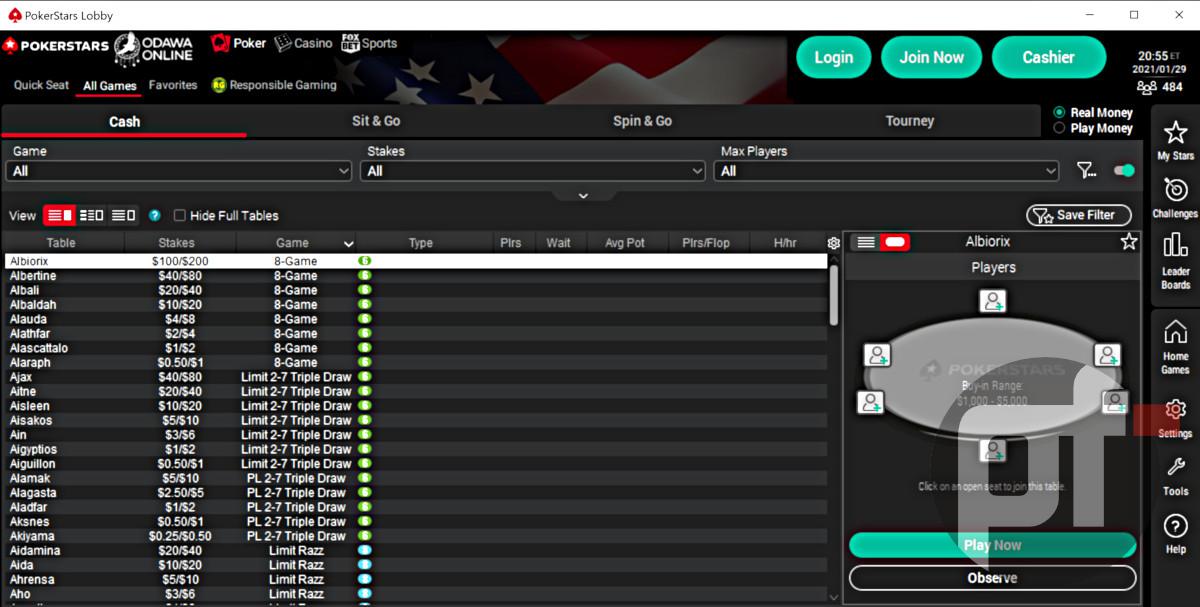Screen dimensions: 1200x607
Task: Check the Hide Full Tables box
Action: click(x=180, y=215)
